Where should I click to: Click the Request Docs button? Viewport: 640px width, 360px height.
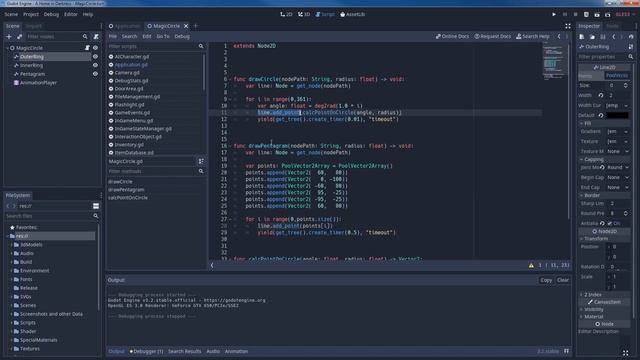coord(493,37)
